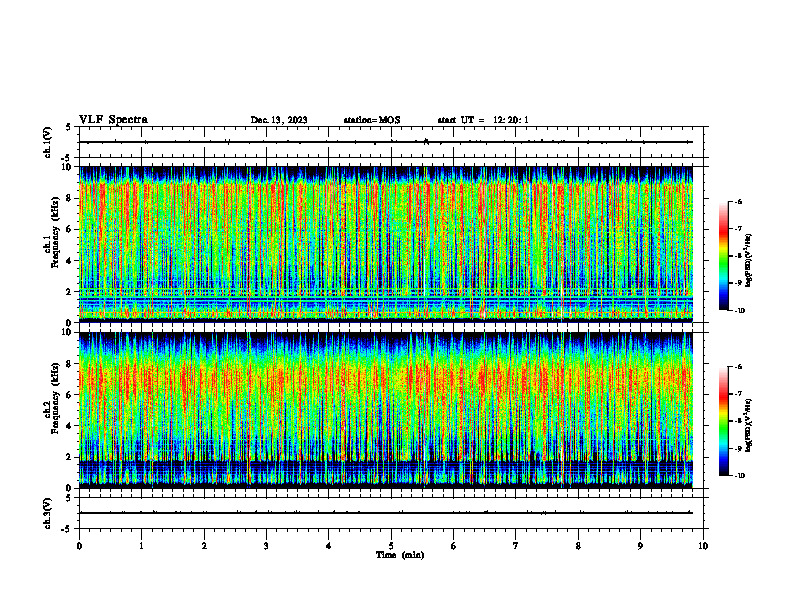Click the '4' kHz tick on ch.2 axis

[69, 426]
